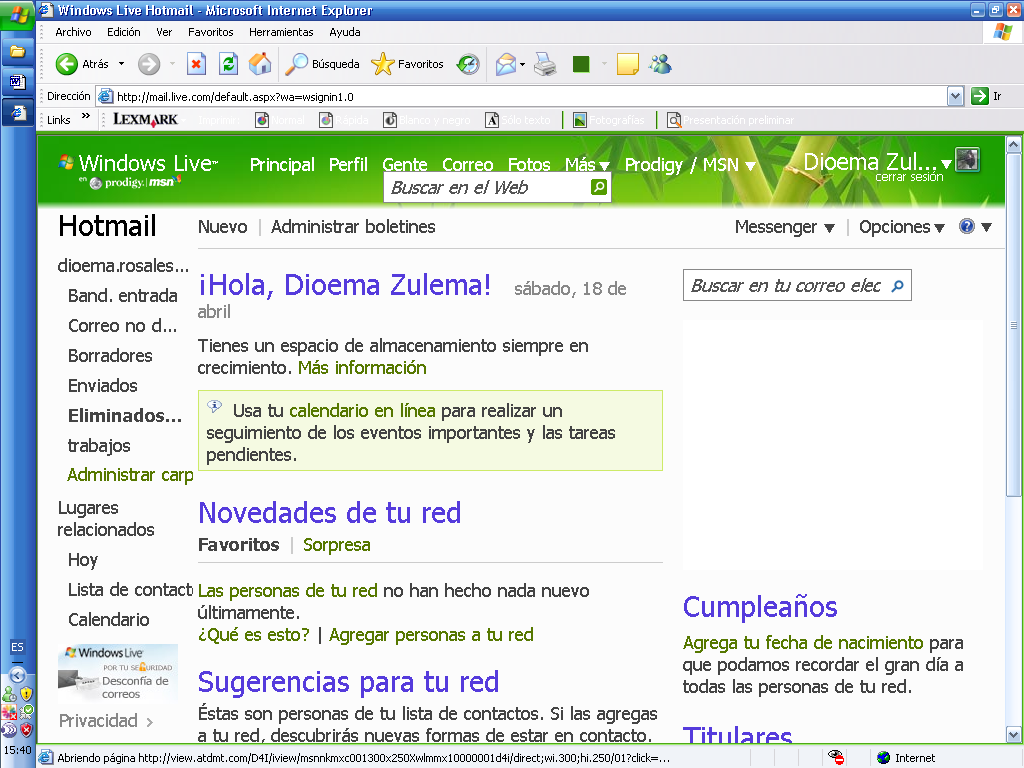Open the Ver menu
This screenshot has width=1024, height=768.
(x=164, y=32)
